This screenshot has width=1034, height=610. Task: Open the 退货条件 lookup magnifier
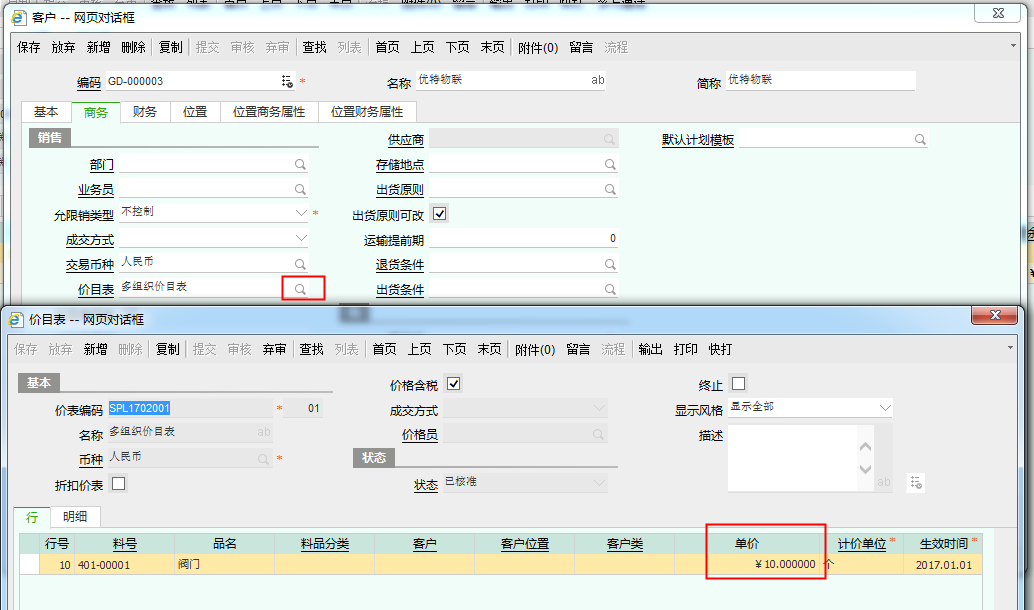tap(610, 265)
